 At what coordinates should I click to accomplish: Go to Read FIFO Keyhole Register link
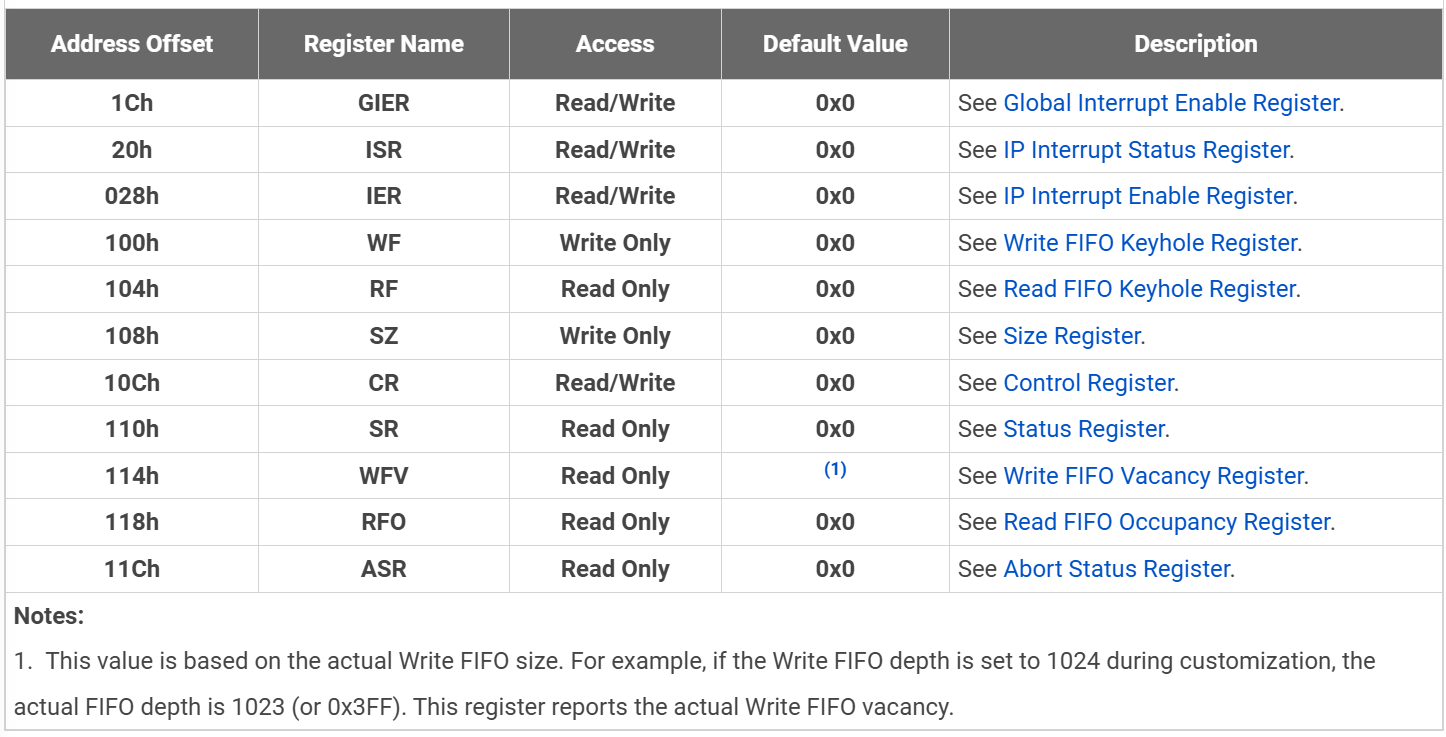point(1149,289)
